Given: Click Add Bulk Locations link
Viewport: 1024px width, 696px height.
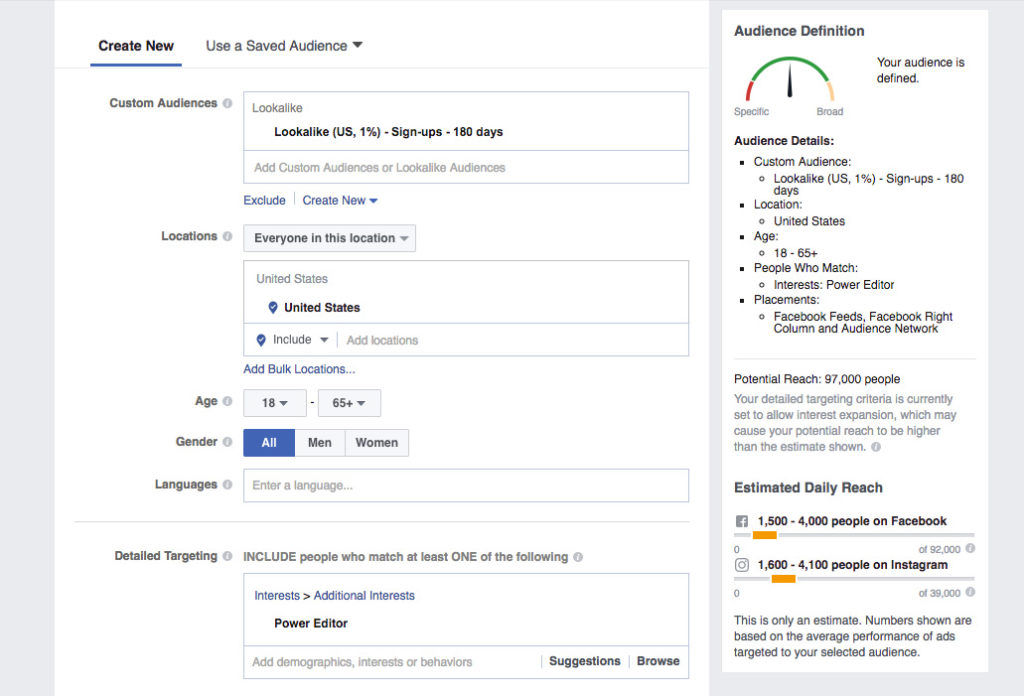Looking at the screenshot, I should (299, 369).
